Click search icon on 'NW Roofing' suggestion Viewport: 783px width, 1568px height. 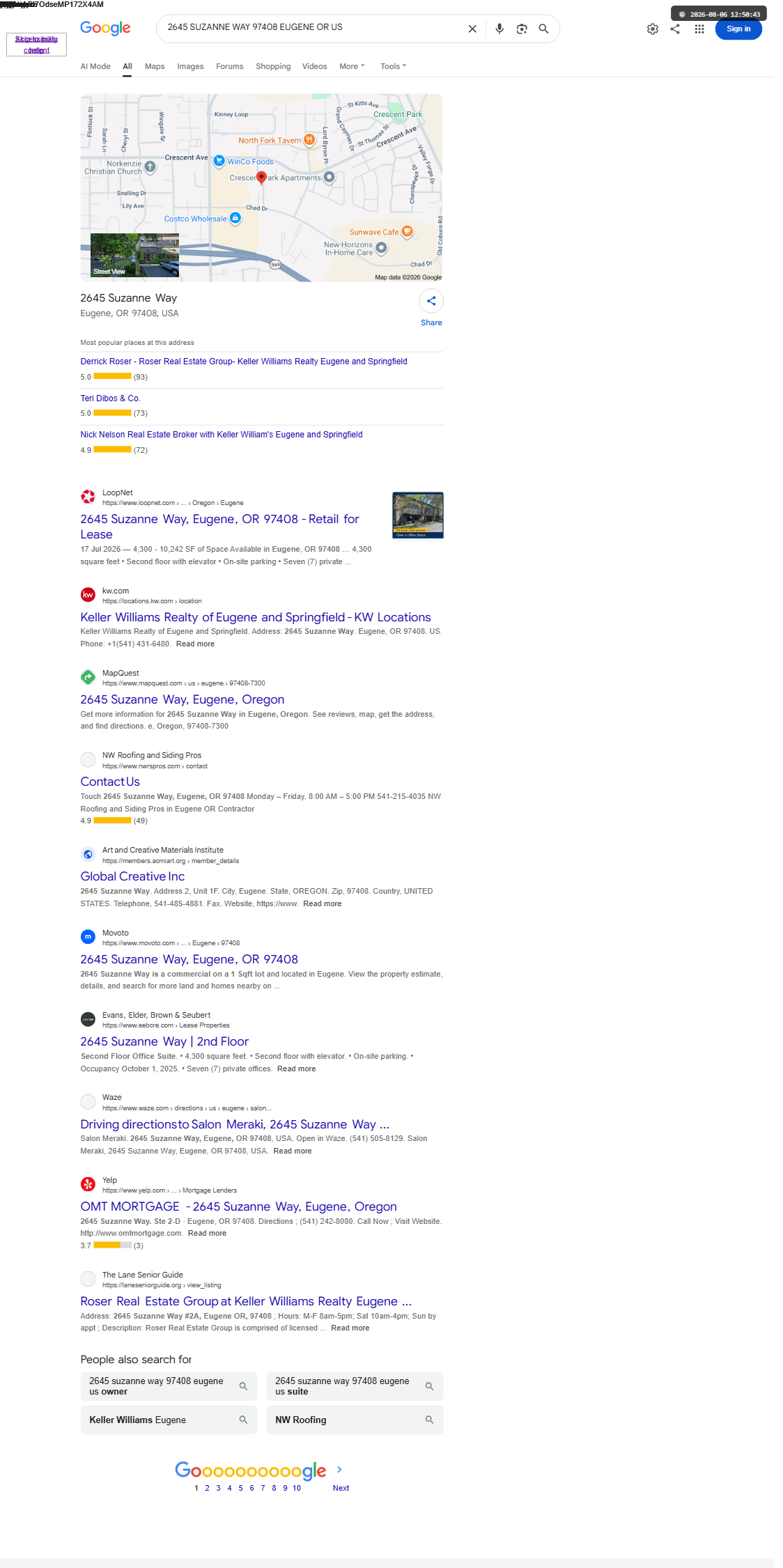pyautogui.click(x=429, y=1420)
